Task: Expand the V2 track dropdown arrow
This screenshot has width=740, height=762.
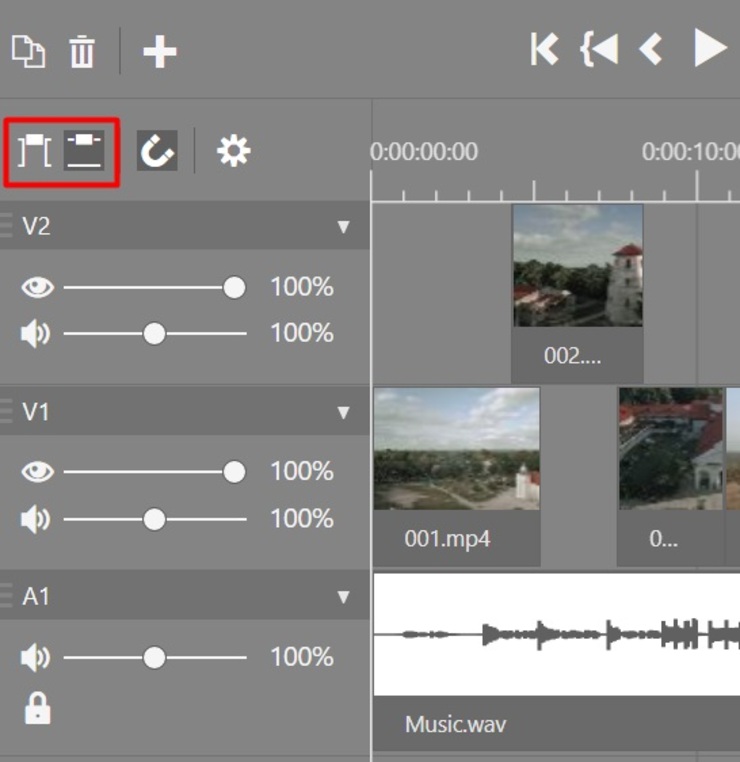Action: point(344,227)
